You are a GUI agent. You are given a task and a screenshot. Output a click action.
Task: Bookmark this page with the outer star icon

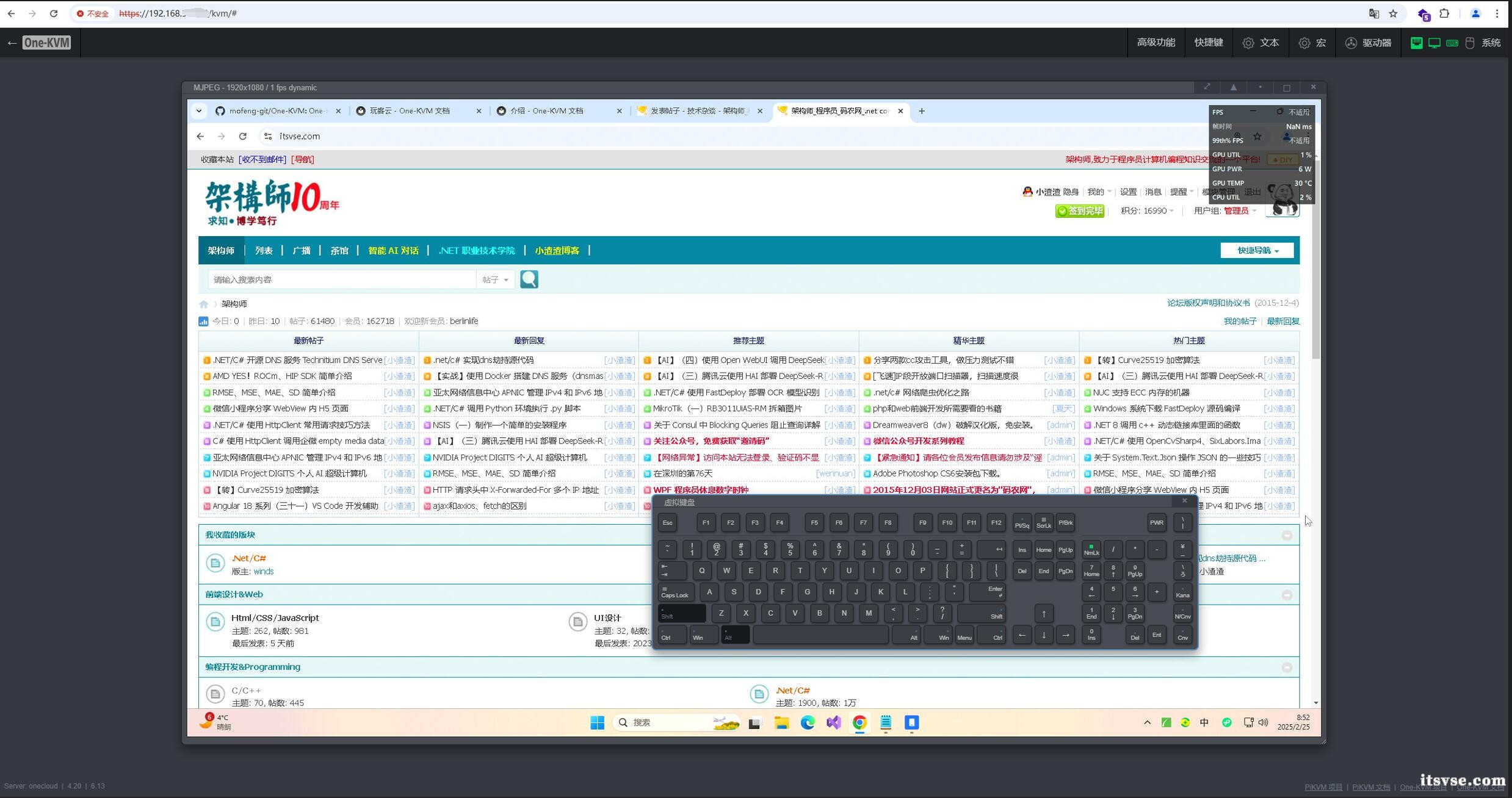(x=1393, y=13)
